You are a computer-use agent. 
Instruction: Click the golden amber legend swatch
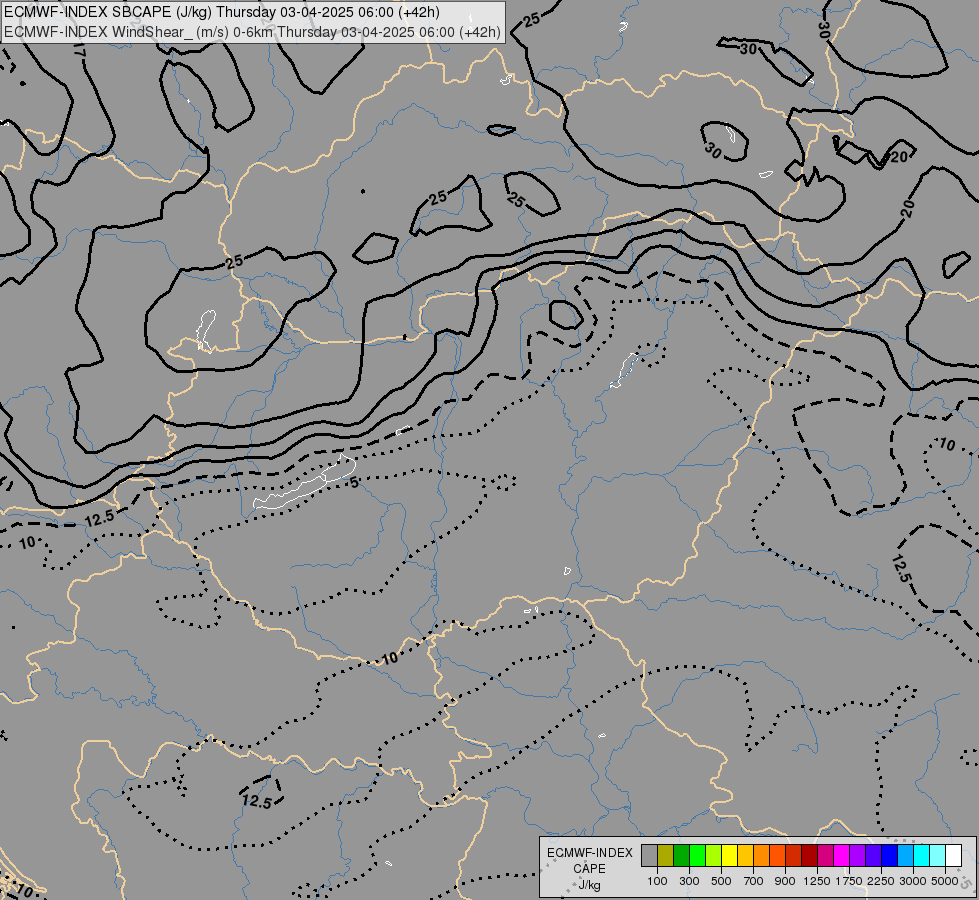coord(745,856)
